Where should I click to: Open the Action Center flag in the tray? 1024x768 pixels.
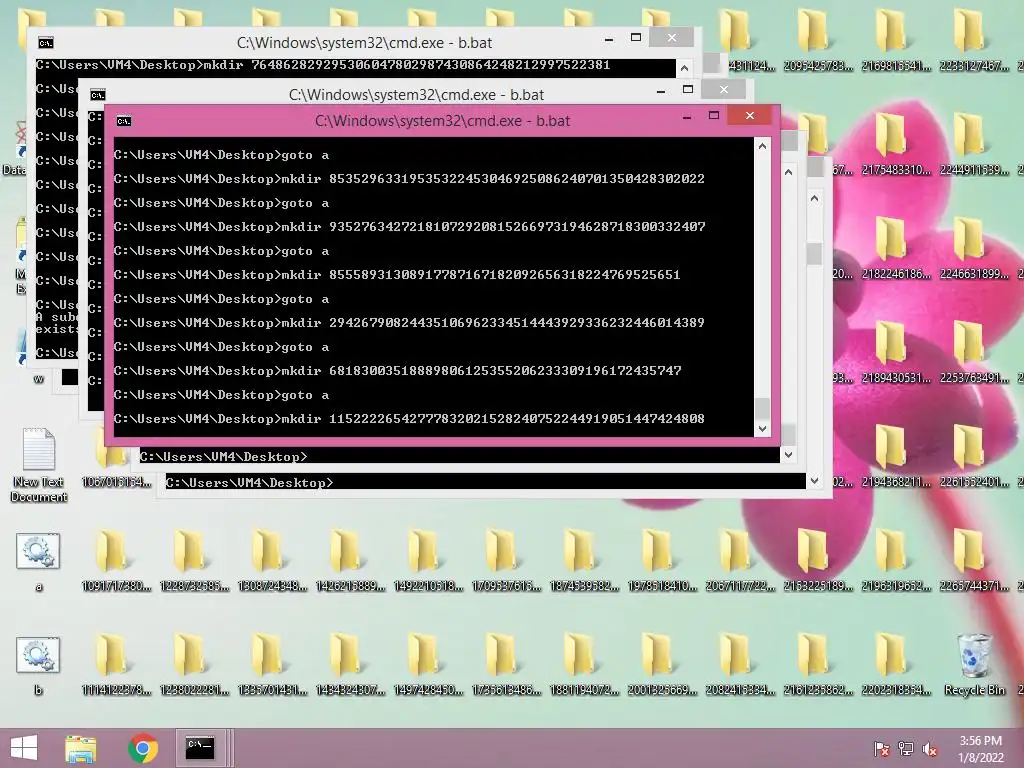tap(881, 749)
